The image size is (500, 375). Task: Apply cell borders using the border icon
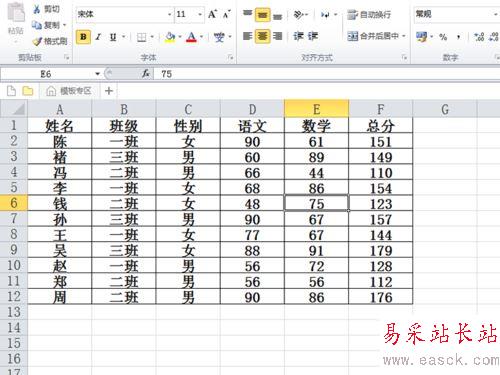(142, 37)
